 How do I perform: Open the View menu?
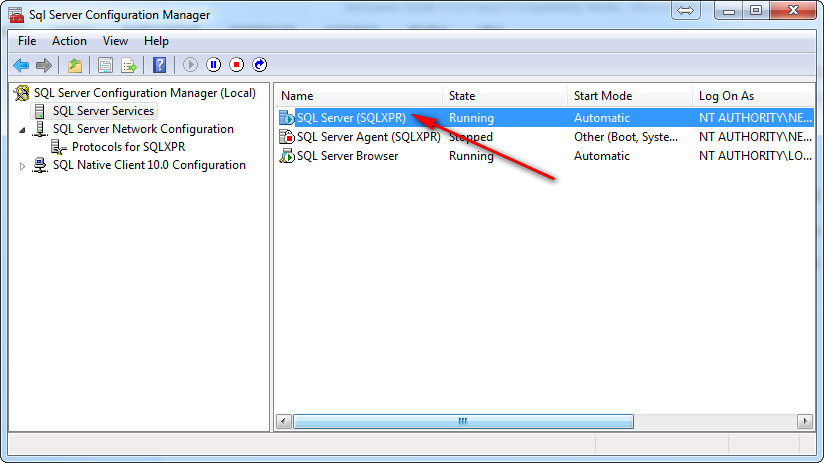click(115, 41)
